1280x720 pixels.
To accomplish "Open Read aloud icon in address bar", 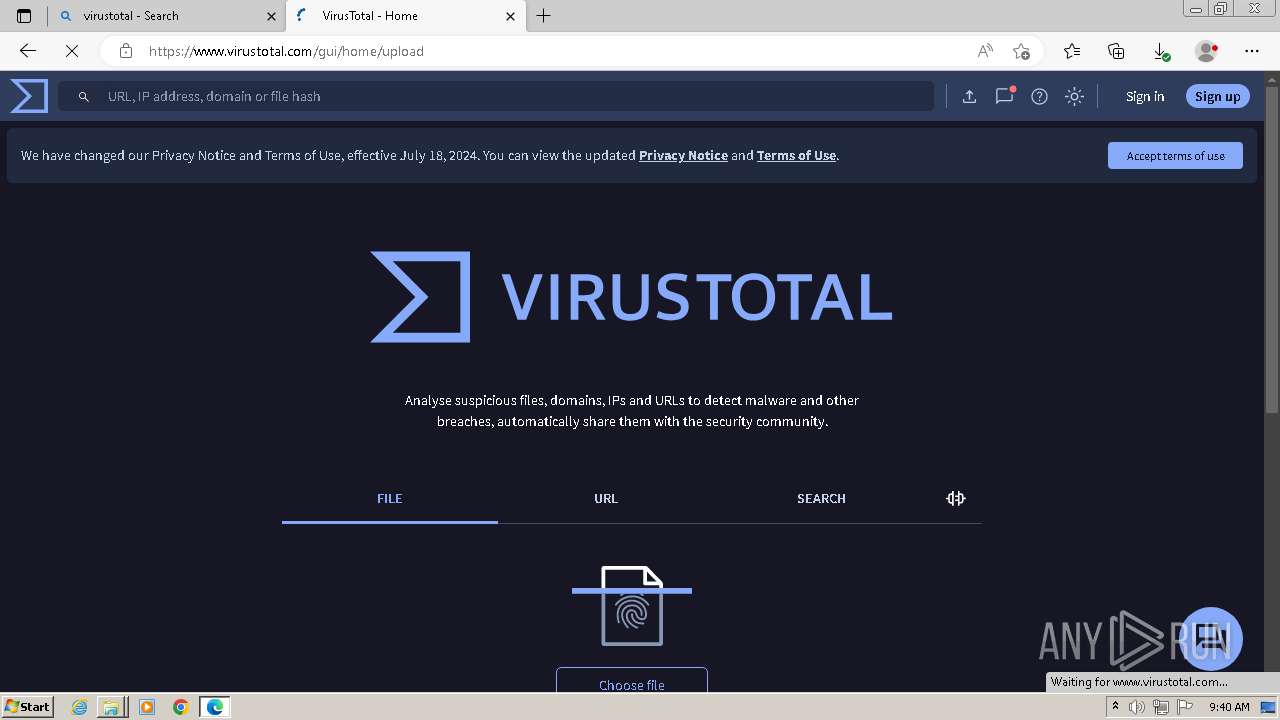I will 985,51.
